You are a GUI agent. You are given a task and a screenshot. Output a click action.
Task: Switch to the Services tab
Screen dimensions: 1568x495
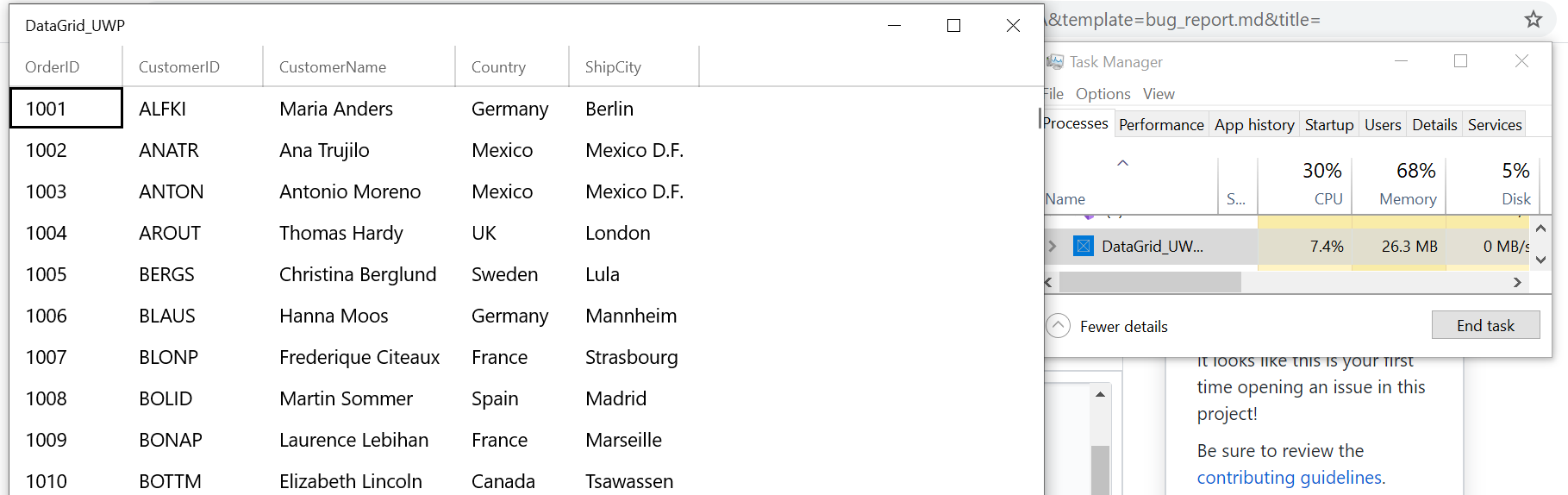pos(1495,124)
